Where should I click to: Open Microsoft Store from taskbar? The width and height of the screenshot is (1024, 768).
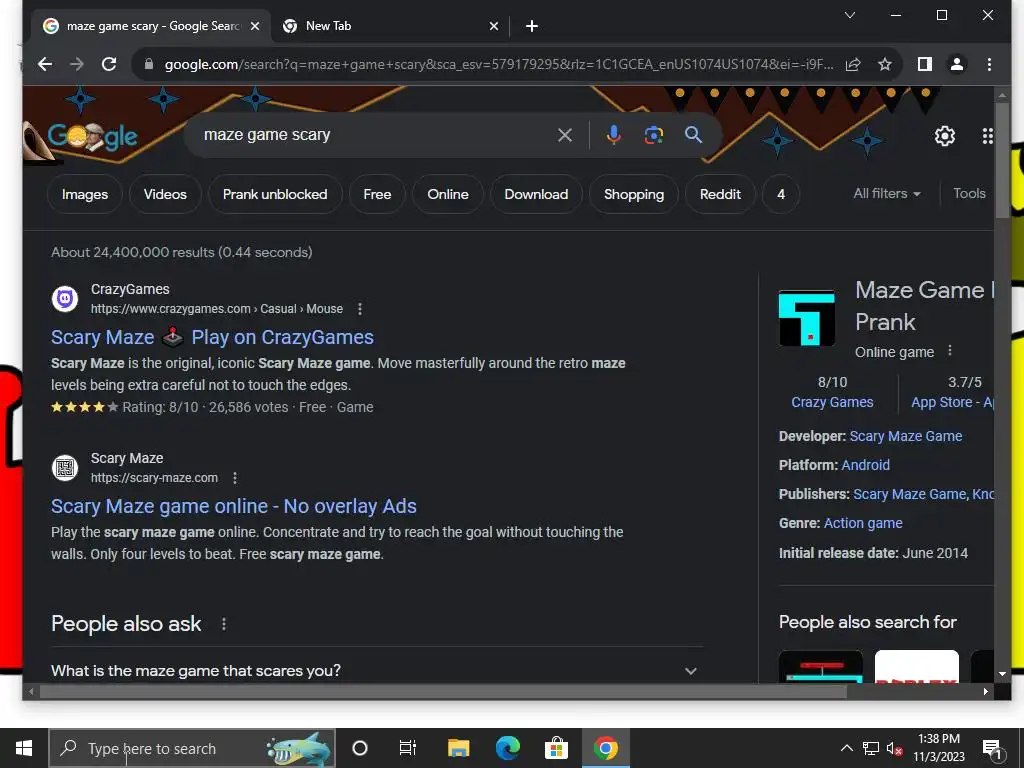[556, 748]
